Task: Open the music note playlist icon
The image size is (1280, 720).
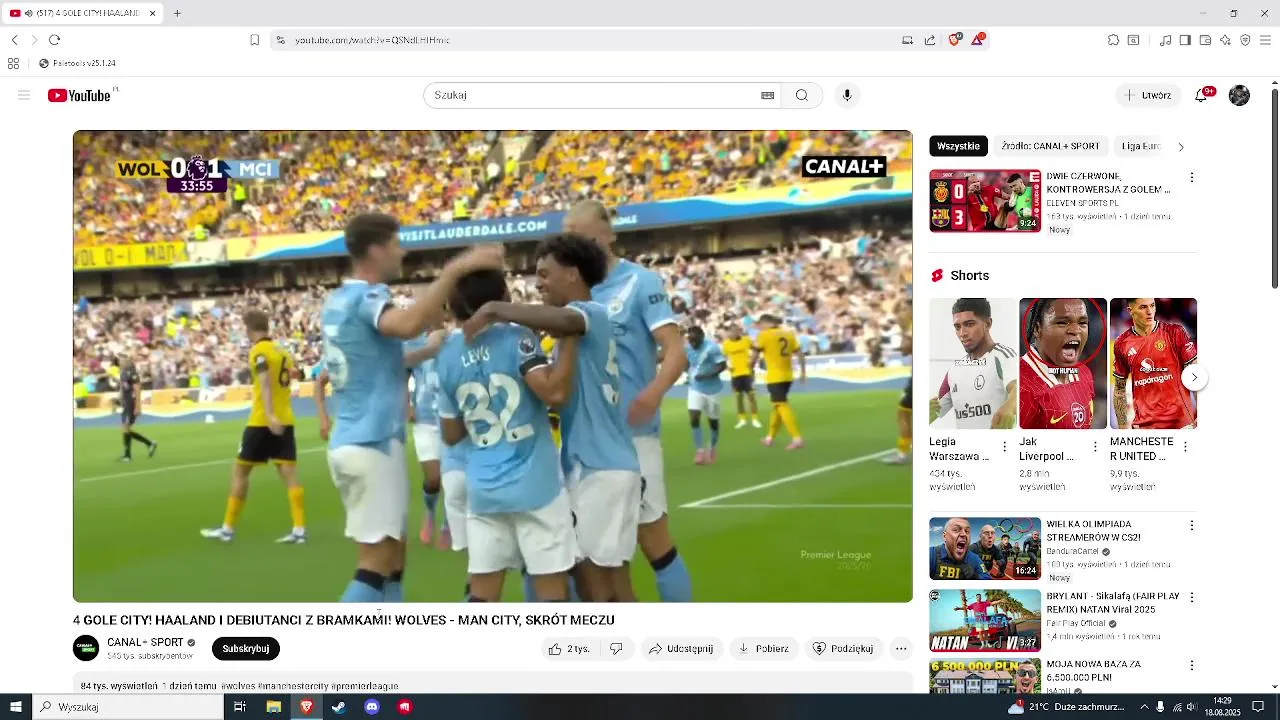Action: (x=1165, y=40)
